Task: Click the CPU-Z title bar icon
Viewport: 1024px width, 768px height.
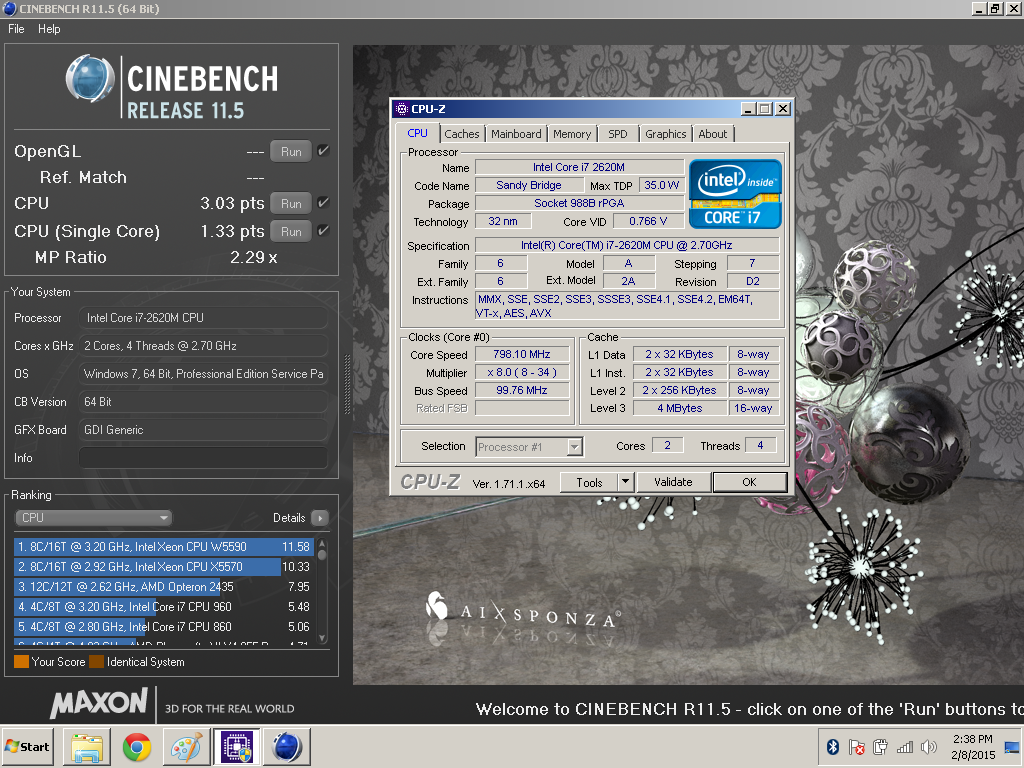Action: [x=402, y=109]
